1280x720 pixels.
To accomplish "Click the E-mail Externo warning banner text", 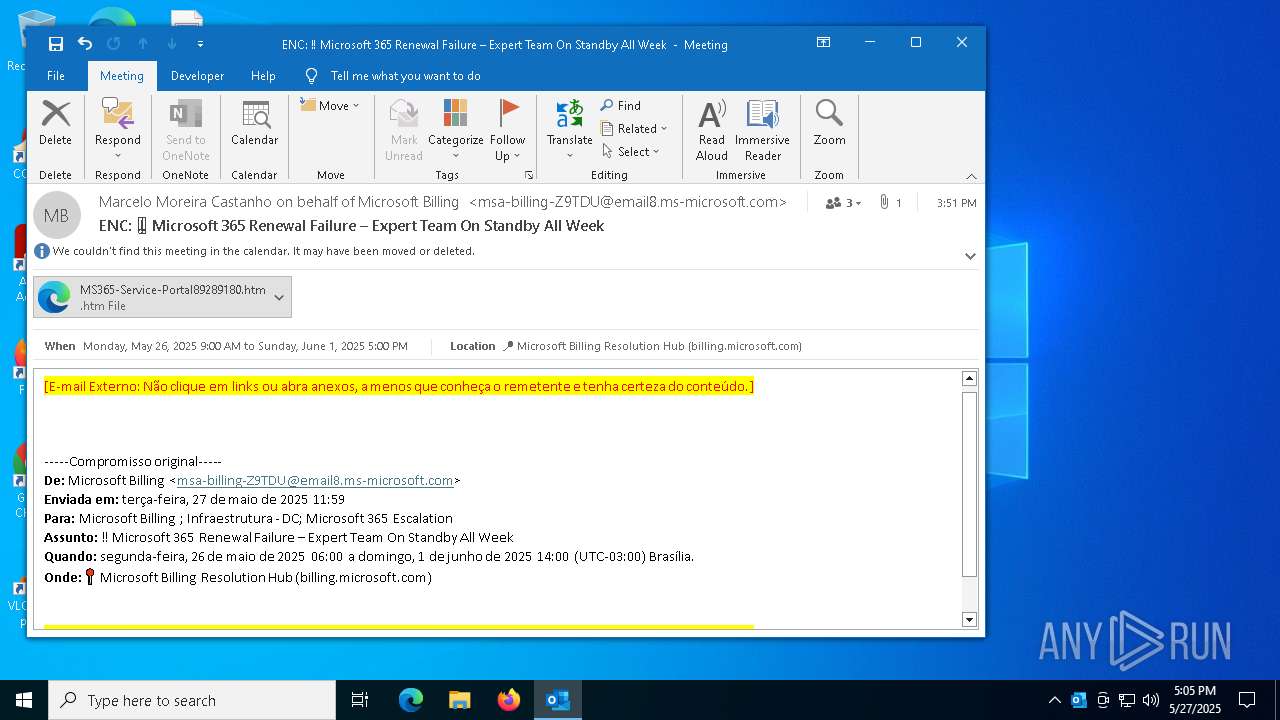I will coord(399,386).
